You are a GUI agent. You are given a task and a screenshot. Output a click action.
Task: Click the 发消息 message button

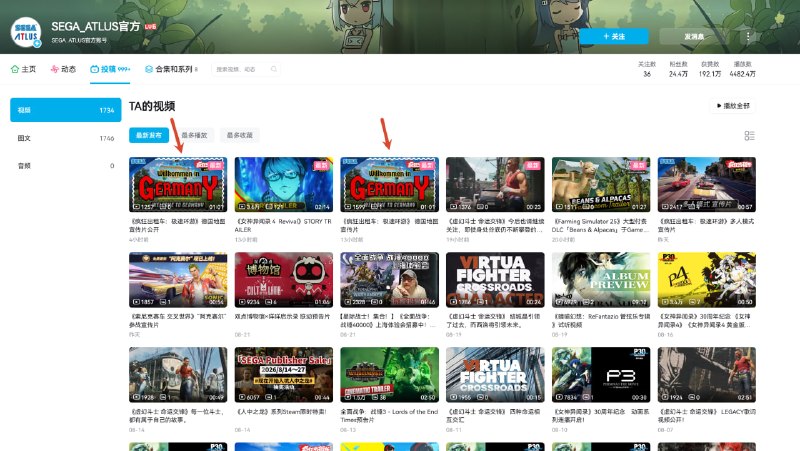[694, 36]
